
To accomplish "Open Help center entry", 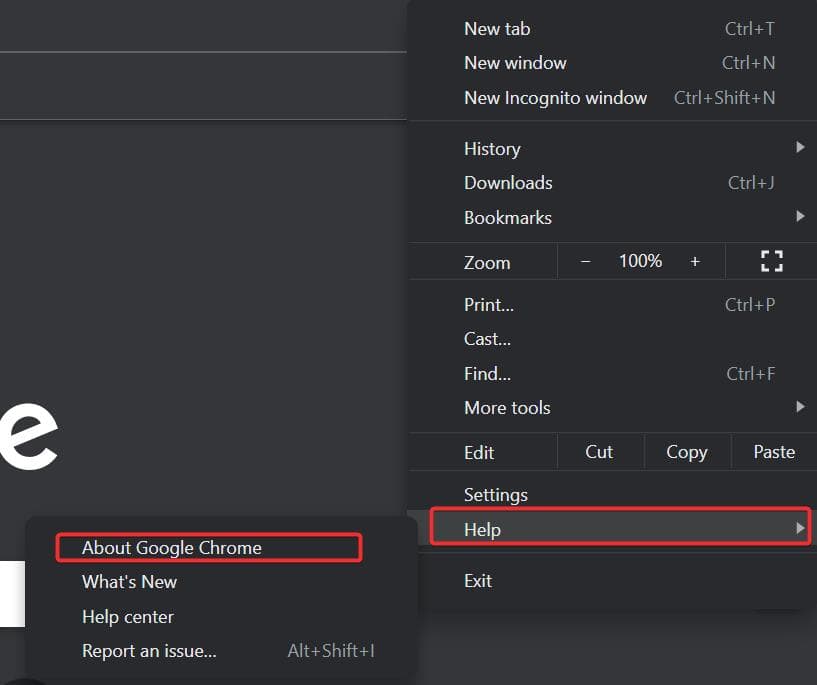I will pos(221,617).
